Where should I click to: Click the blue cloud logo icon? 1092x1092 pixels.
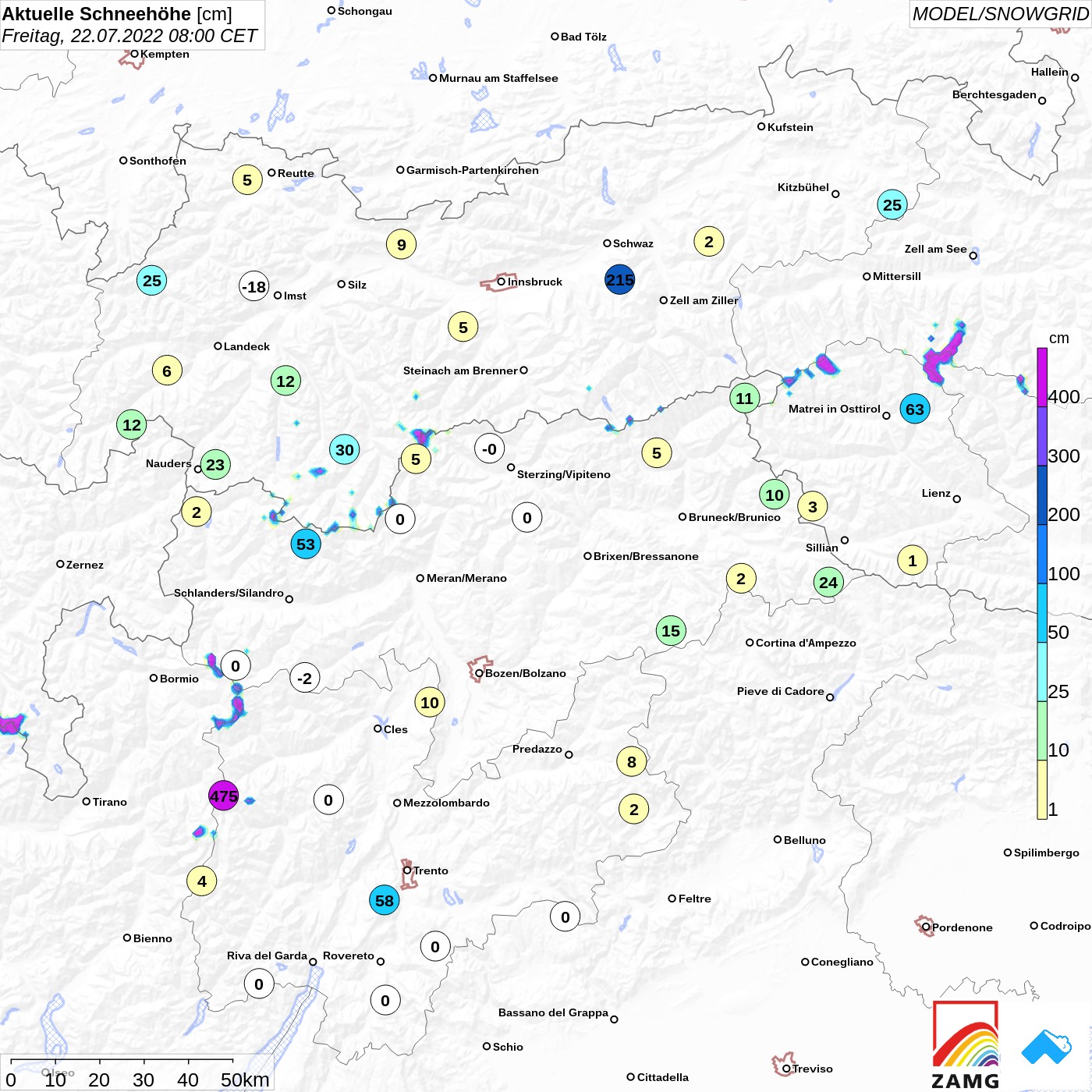1047,1047
